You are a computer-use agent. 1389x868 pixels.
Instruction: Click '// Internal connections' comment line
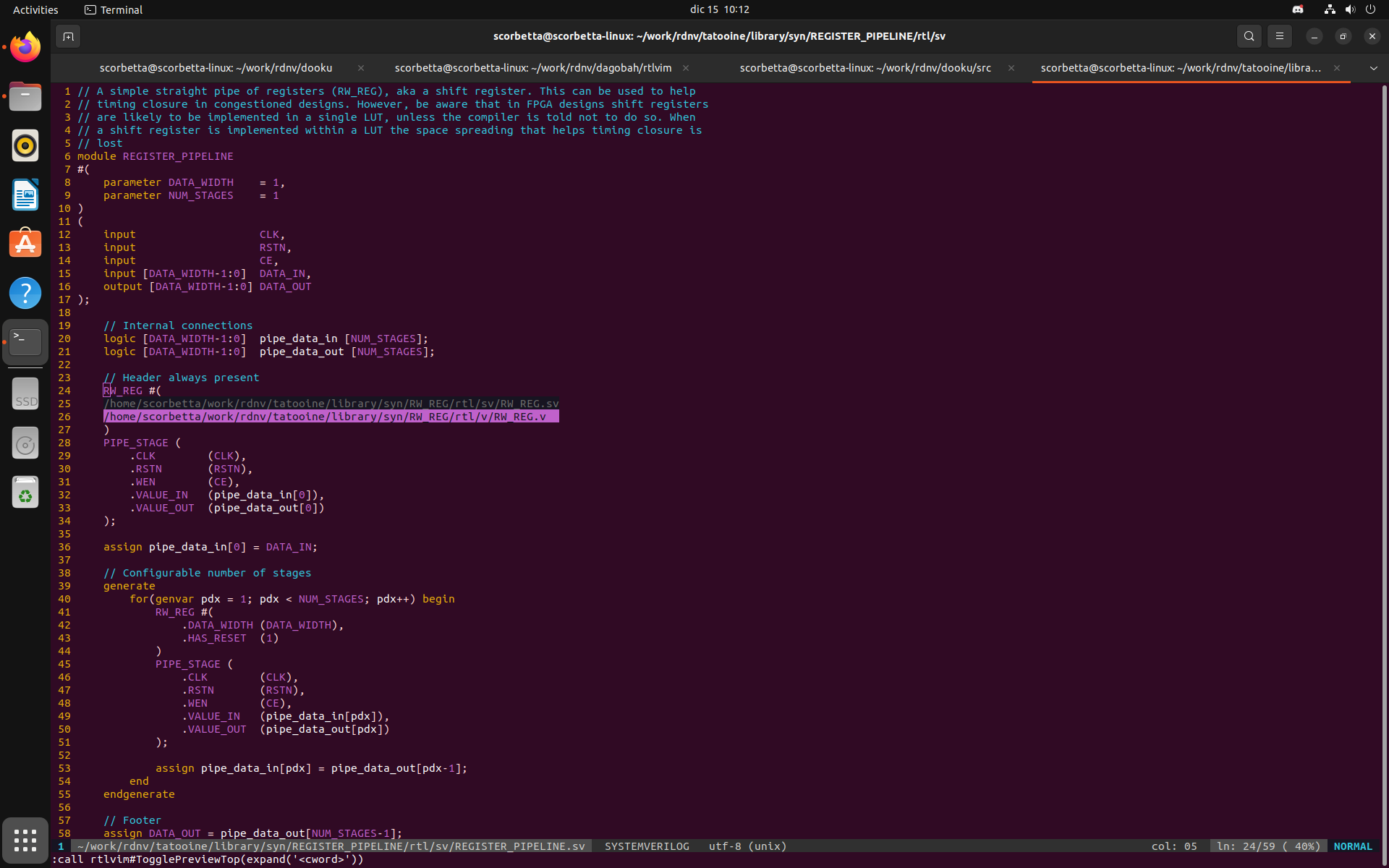(178, 325)
